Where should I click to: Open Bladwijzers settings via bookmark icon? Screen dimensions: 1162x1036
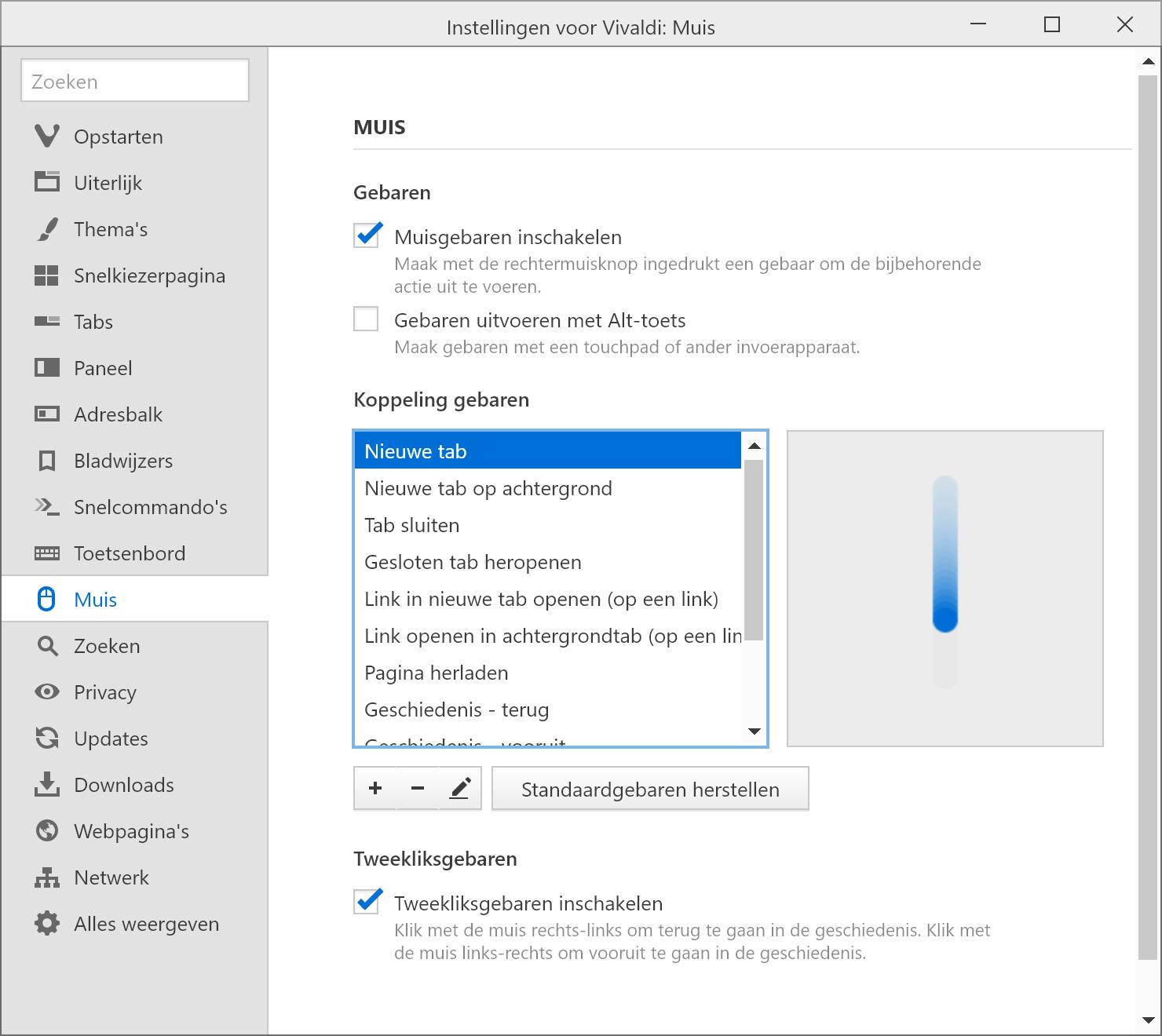coord(47,461)
